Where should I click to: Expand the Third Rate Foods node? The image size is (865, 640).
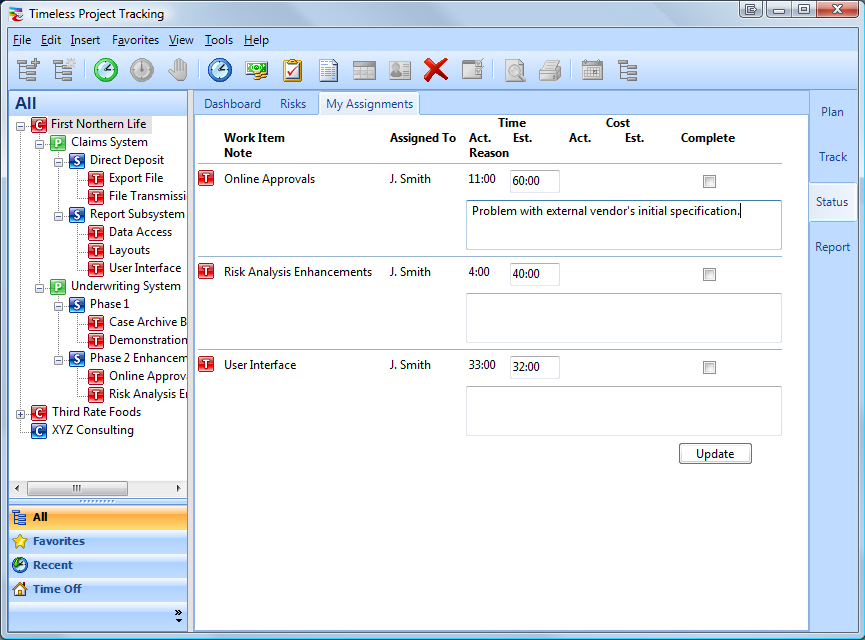click(21, 413)
